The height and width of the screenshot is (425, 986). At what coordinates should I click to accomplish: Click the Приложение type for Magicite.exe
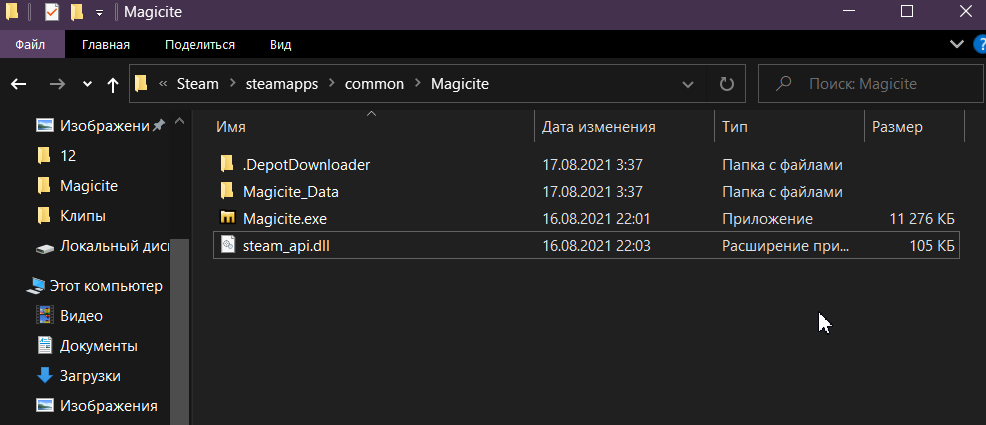(x=767, y=219)
